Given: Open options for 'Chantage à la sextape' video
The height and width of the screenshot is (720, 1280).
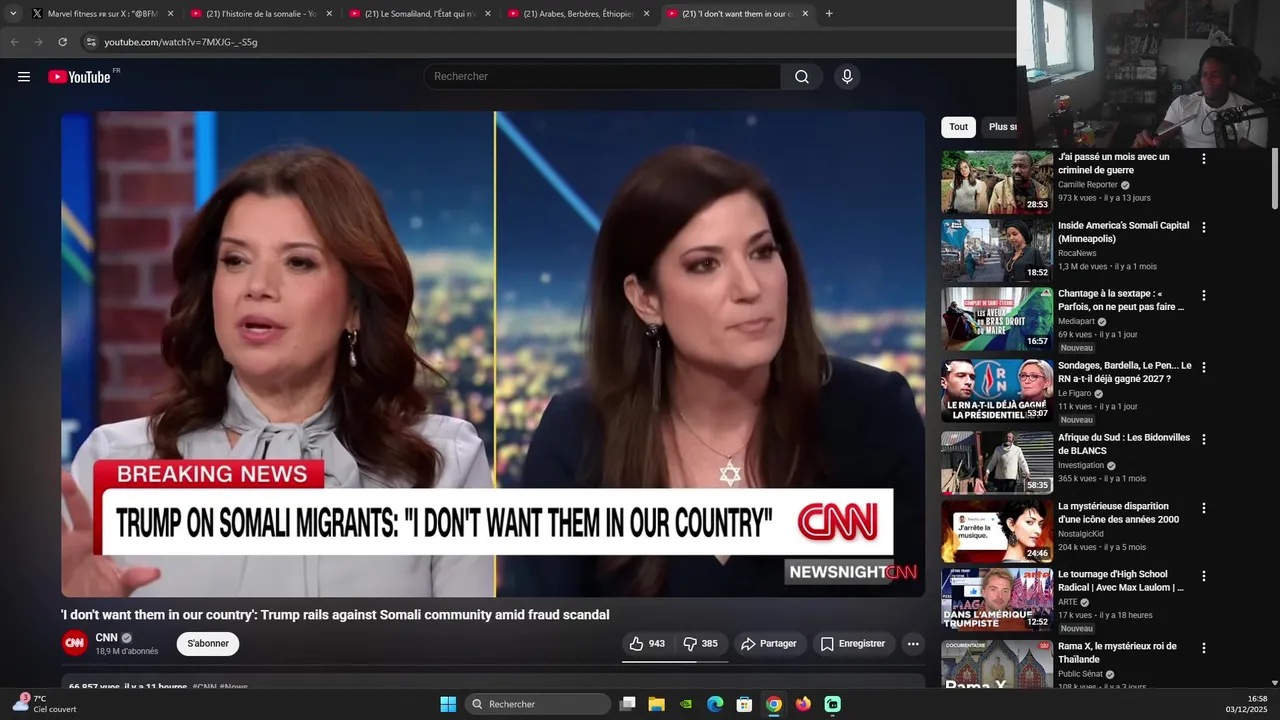Looking at the screenshot, I should (1204, 296).
